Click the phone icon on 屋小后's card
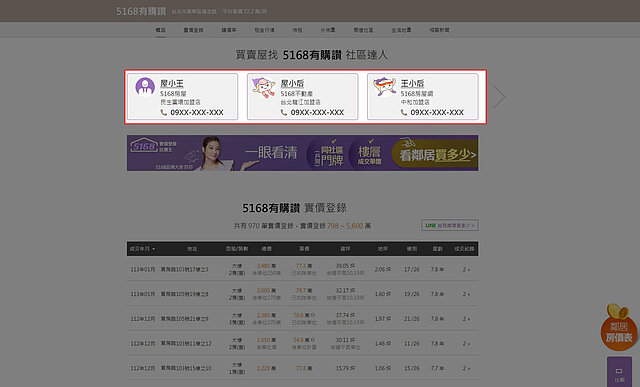Image resolution: width=640 pixels, height=387 pixels. [284, 112]
